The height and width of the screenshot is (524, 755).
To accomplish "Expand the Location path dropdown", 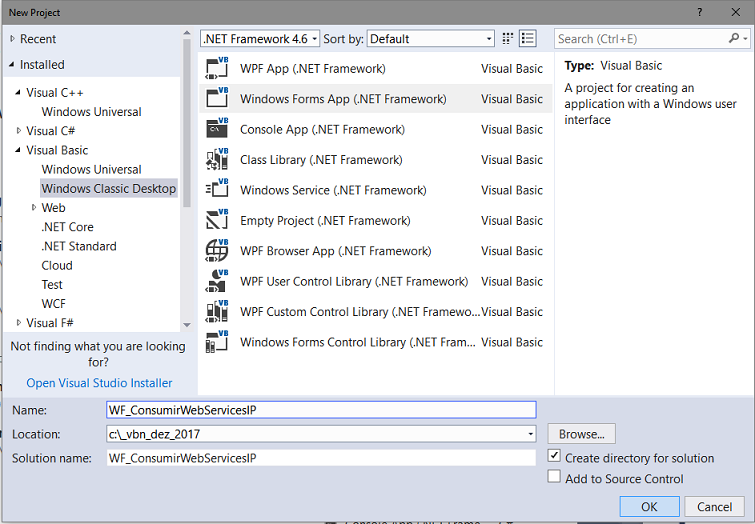I will [530, 434].
